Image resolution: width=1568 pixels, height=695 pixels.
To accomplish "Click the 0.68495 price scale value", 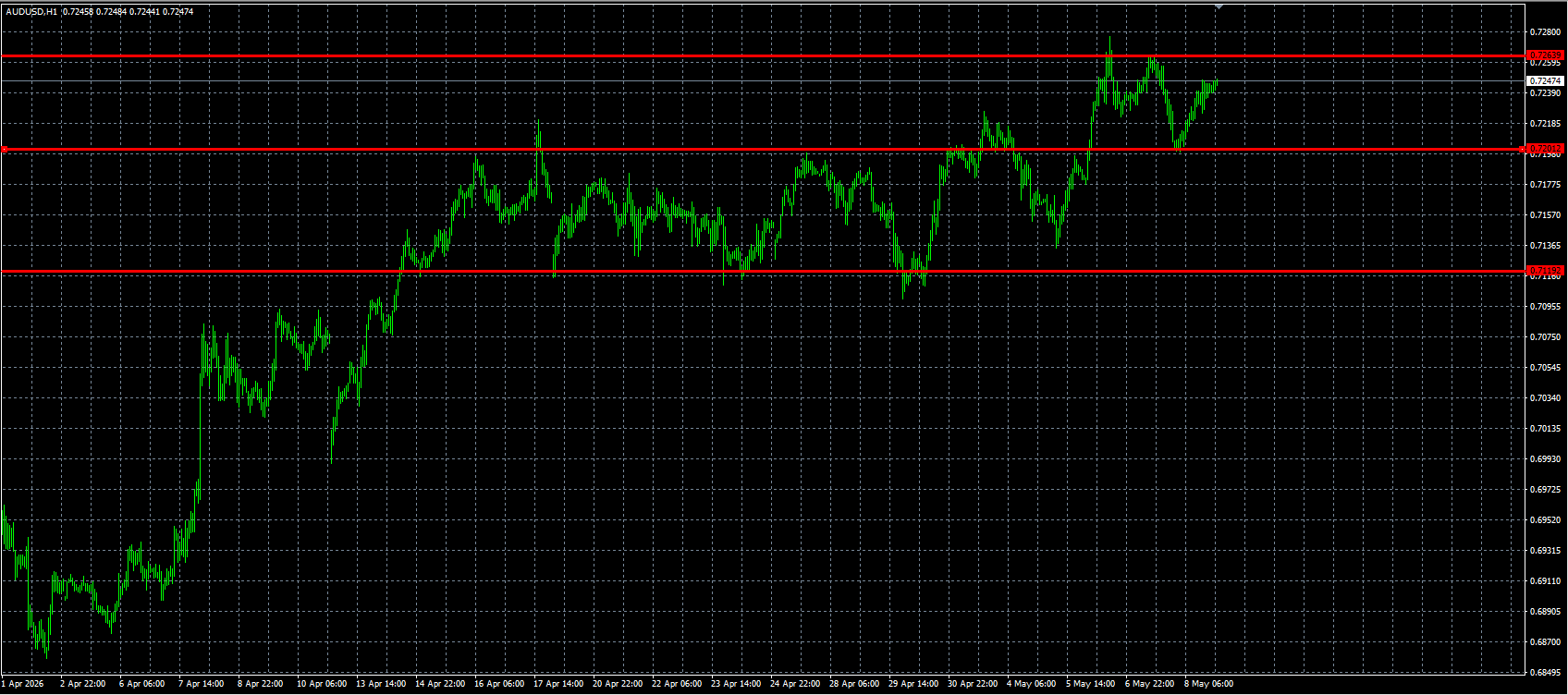I will 1545,673.
